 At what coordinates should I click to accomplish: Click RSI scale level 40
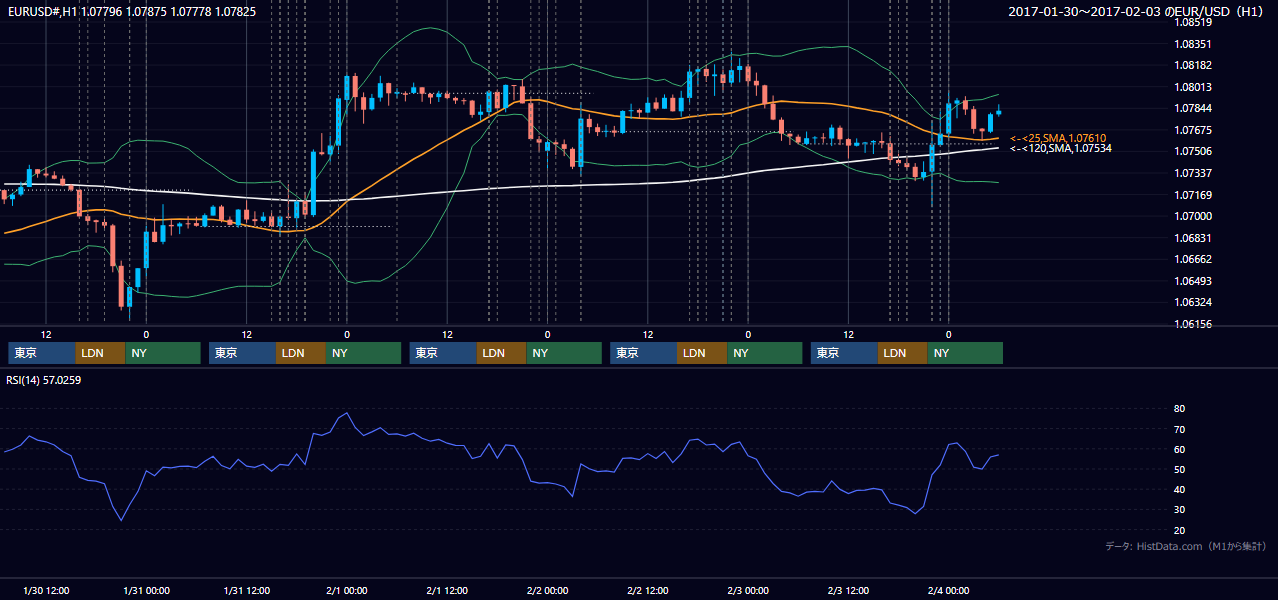tap(1179, 489)
